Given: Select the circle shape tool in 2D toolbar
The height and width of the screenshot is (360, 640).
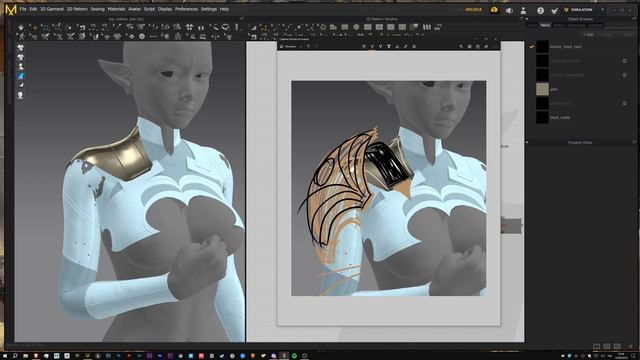Looking at the screenshot, I should point(356,27).
